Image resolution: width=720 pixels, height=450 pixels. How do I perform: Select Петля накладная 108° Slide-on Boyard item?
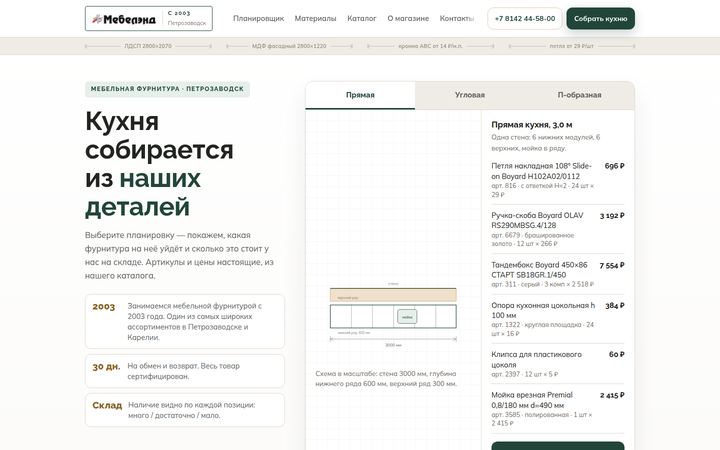(x=557, y=181)
